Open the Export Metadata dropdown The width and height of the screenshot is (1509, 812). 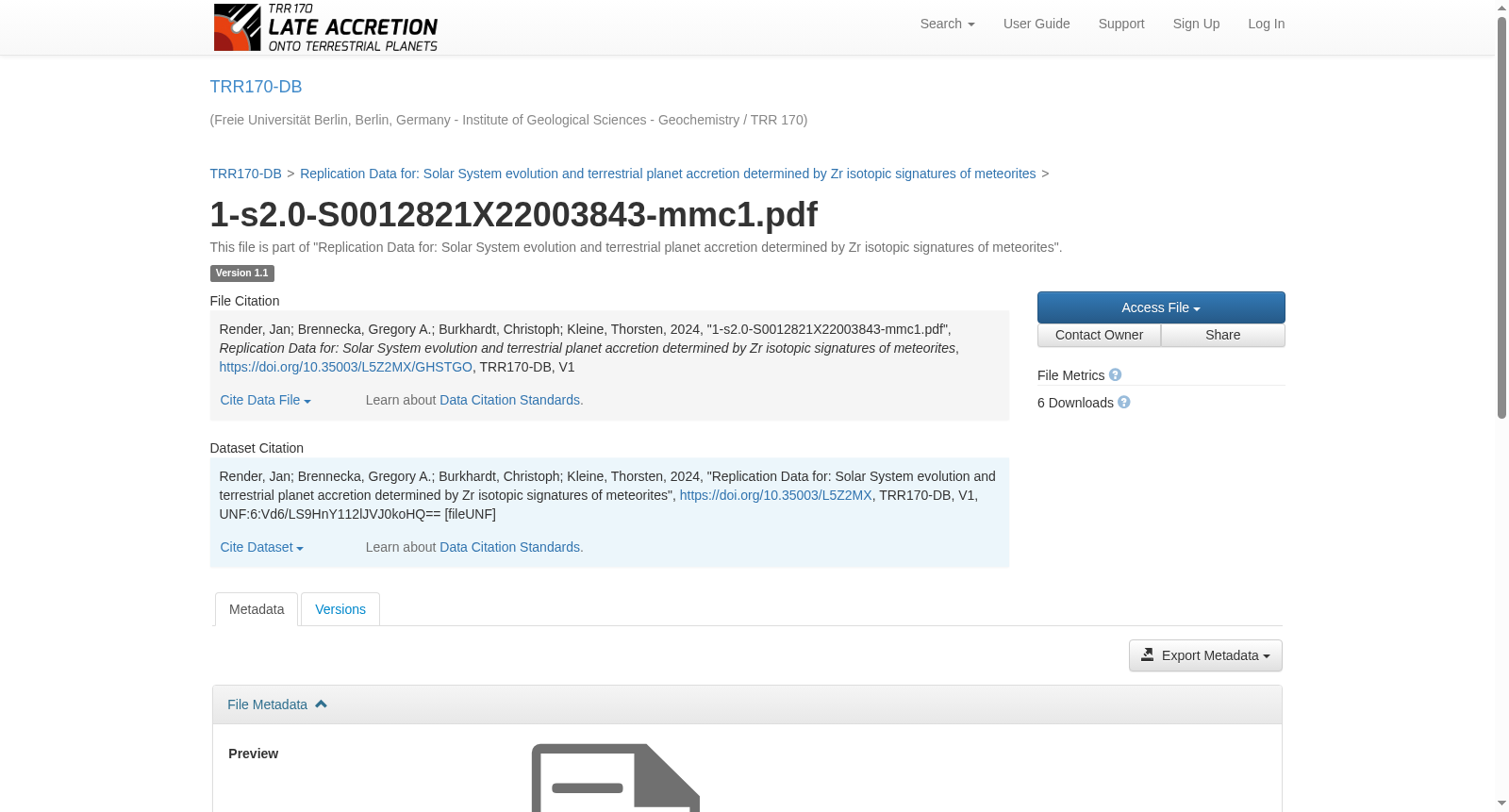pyautogui.click(x=1205, y=655)
